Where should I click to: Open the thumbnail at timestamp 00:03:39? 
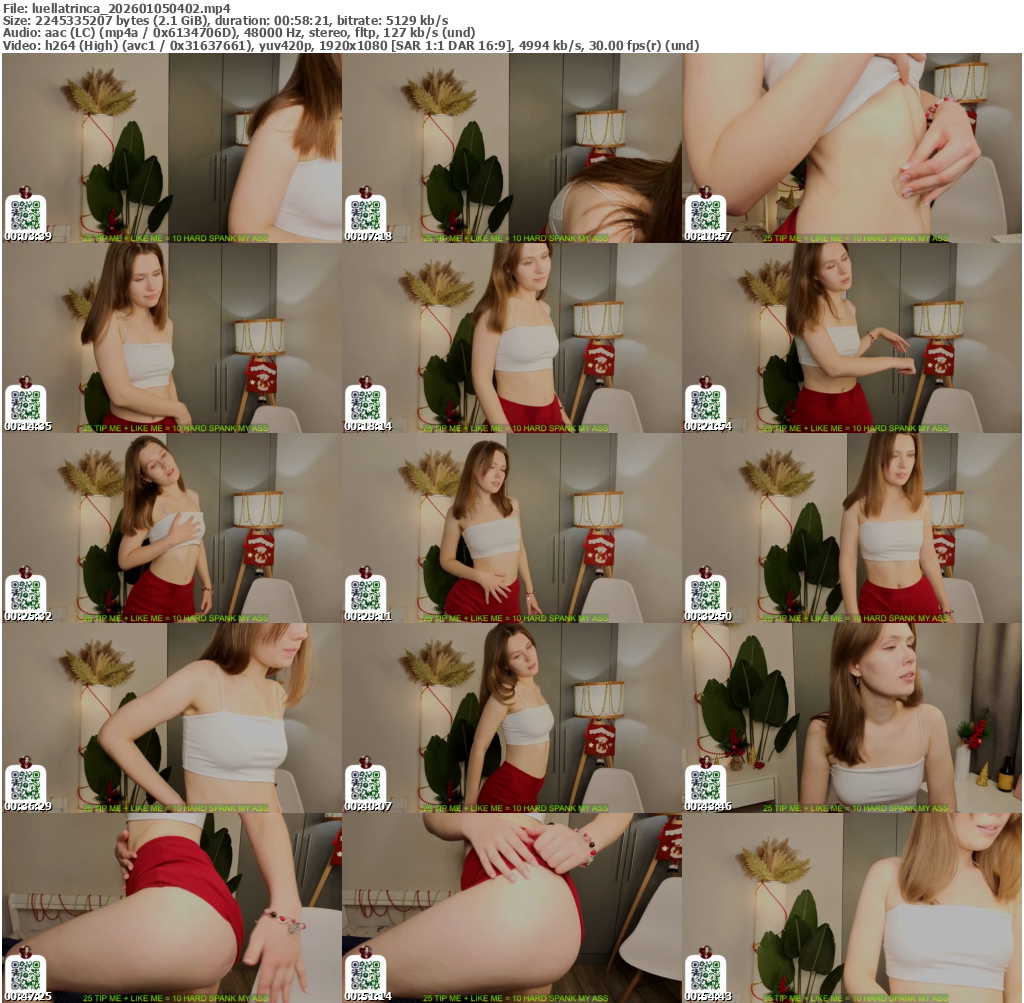click(172, 148)
